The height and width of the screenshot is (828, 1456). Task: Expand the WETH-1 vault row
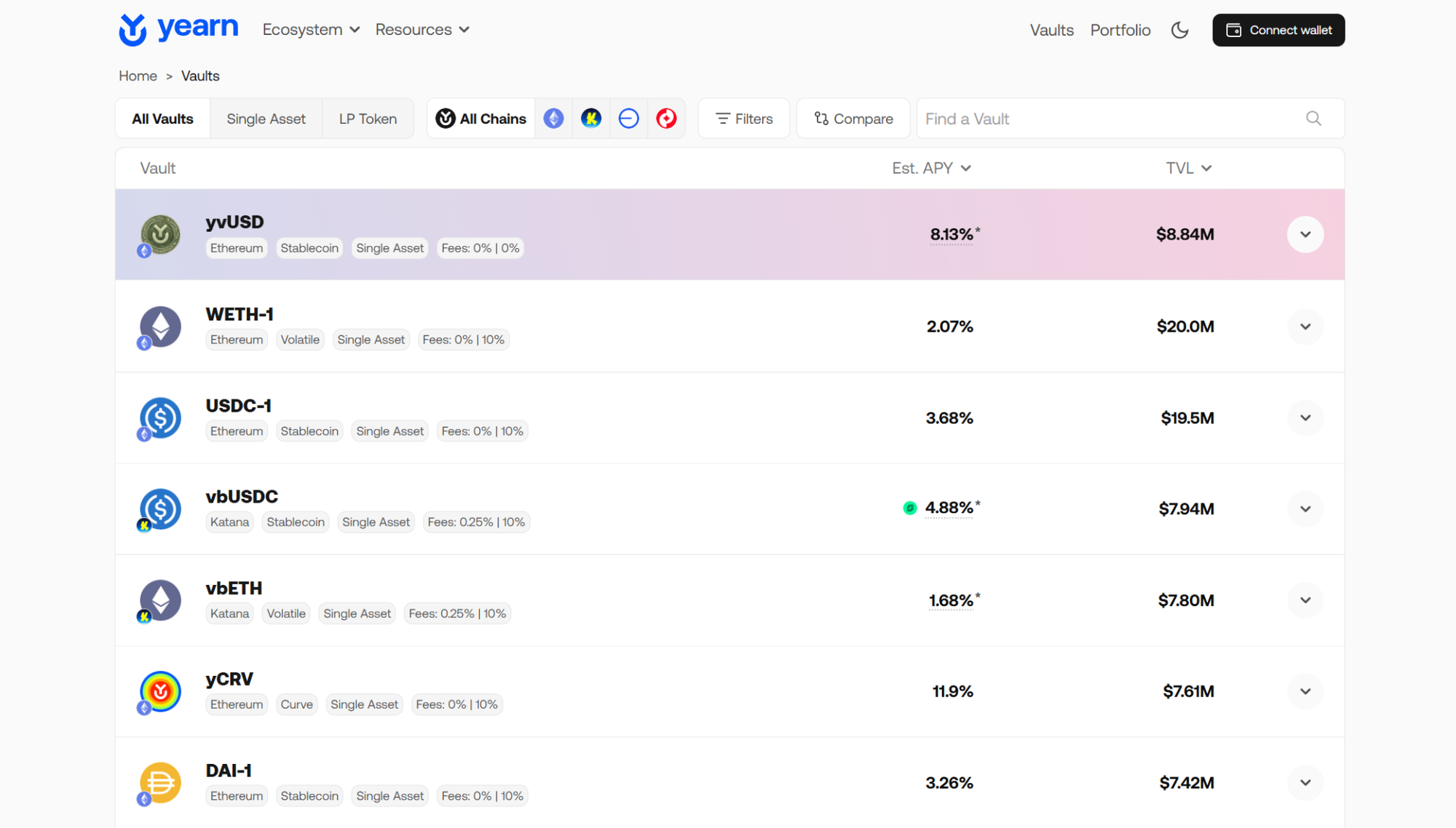point(1305,327)
